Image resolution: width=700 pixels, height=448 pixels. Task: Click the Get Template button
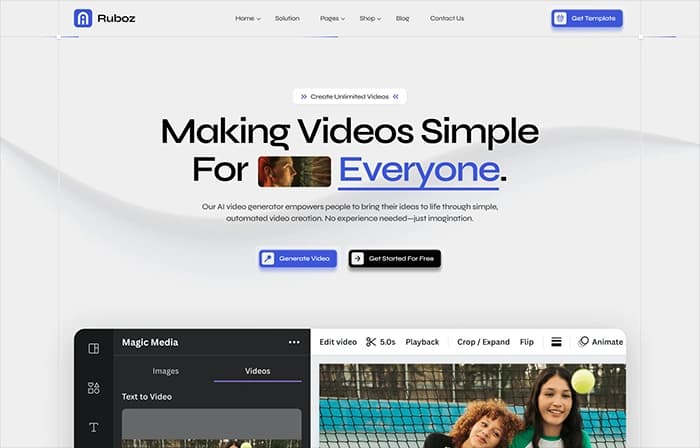[x=587, y=18]
